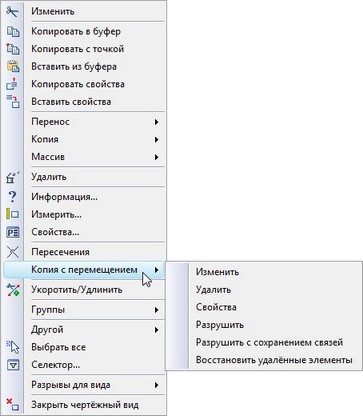Click the Укоротить/Удлинить icon

coord(13,290)
